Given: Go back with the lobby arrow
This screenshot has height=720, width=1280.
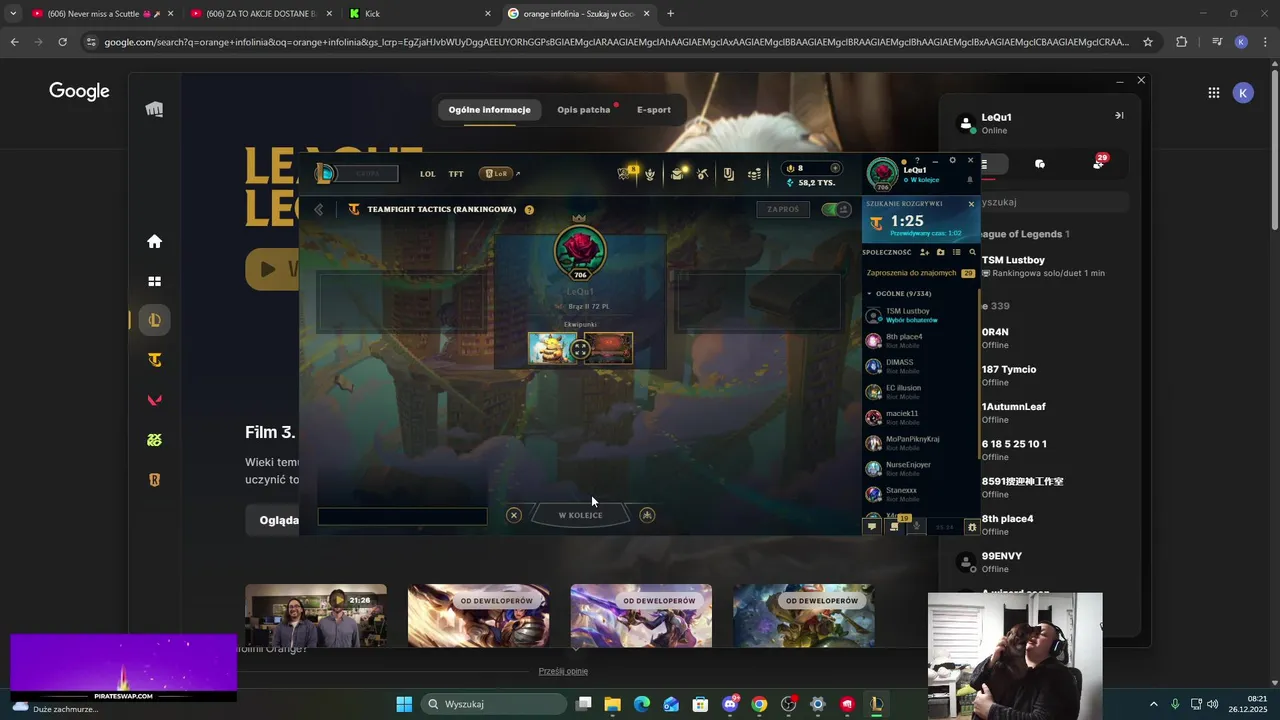Looking at the screenshot, I should [319, 209].
